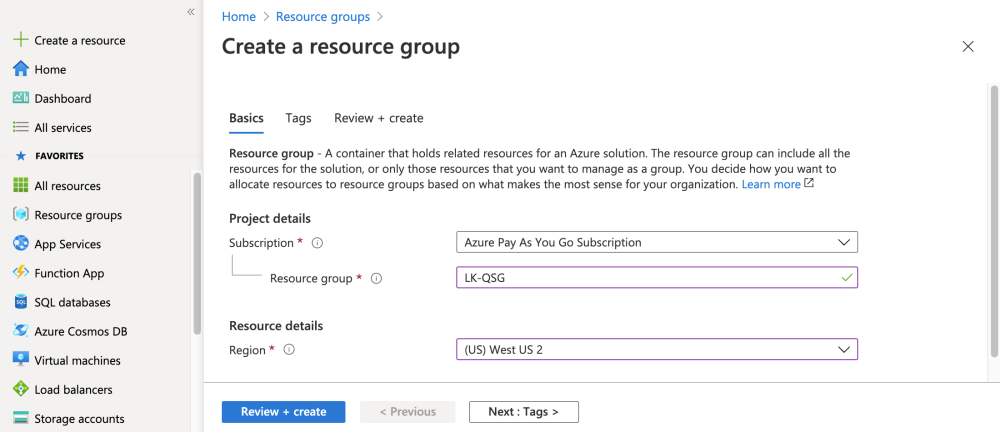Switch to the Review + create tab
1000x432 pixels.
(x=378, y=118)
